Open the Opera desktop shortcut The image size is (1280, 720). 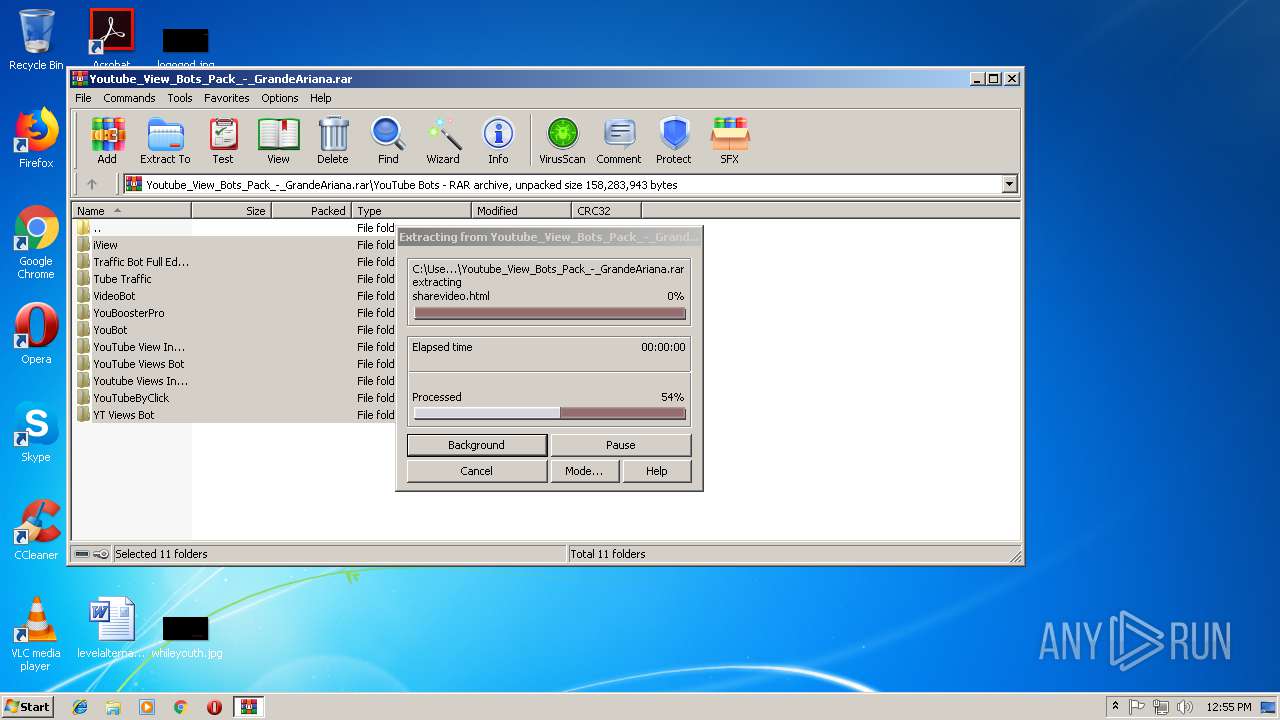tap(36, 334)
